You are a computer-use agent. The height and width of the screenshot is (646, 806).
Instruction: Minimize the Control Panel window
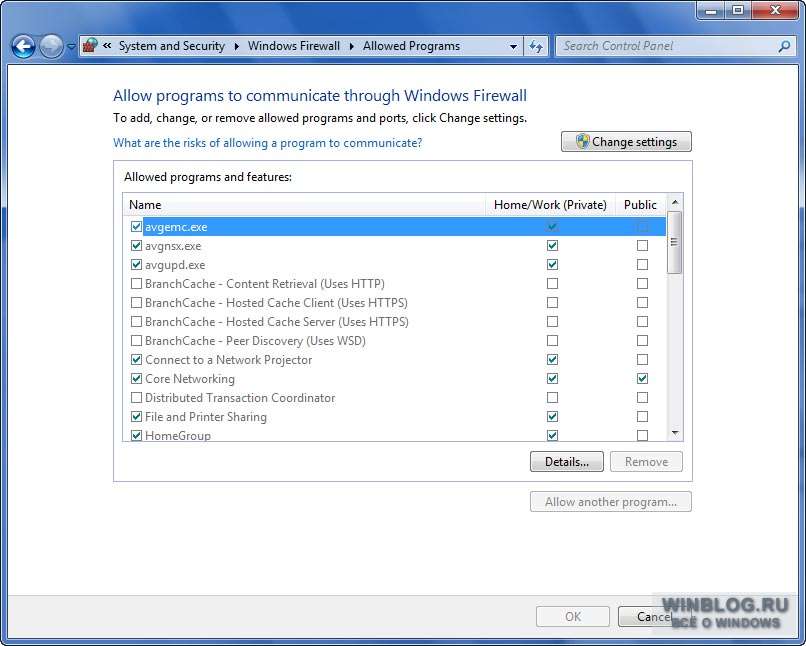click(711, 10)
